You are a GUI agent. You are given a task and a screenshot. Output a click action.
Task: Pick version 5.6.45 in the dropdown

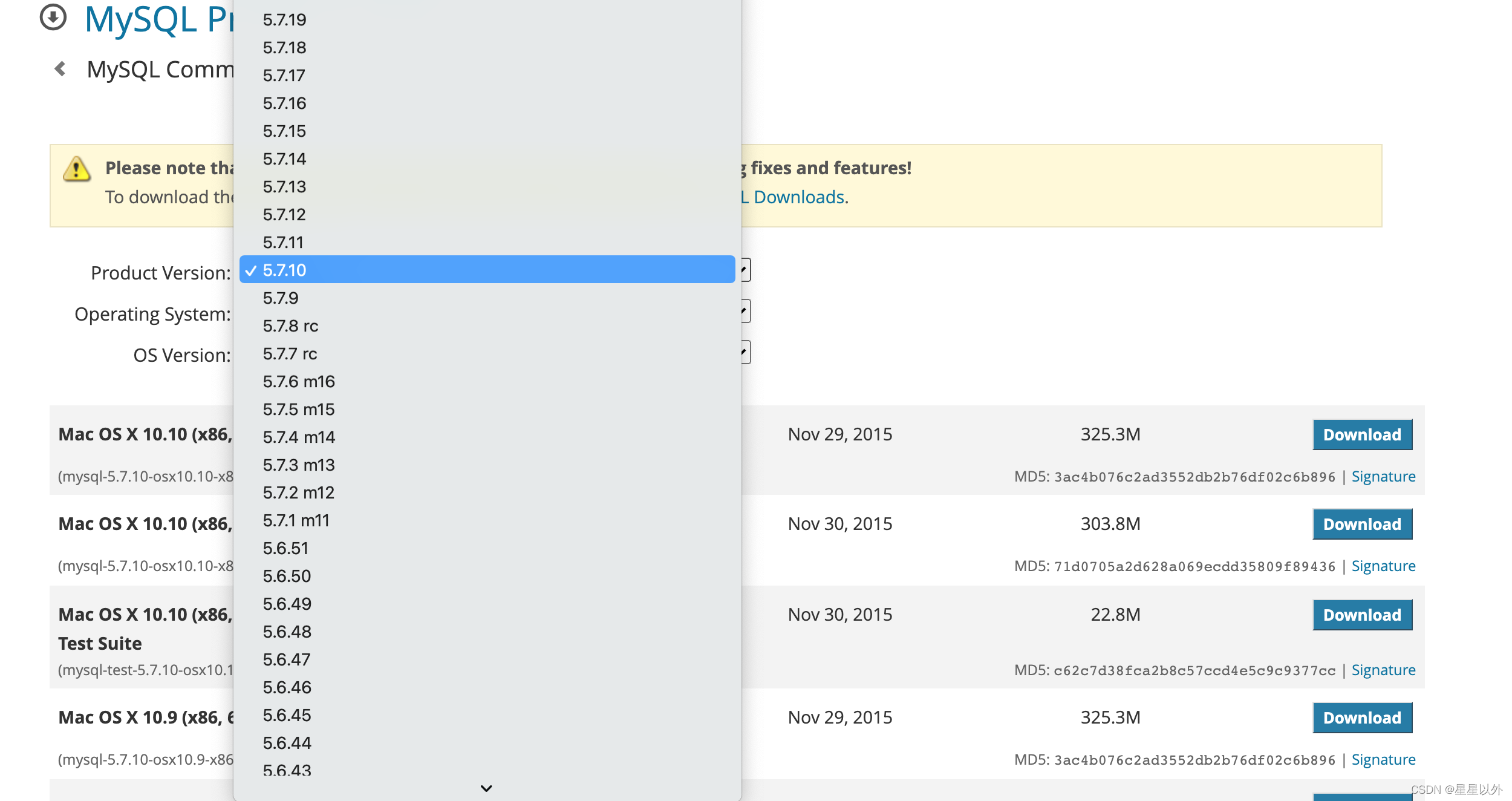click(287, 716)
